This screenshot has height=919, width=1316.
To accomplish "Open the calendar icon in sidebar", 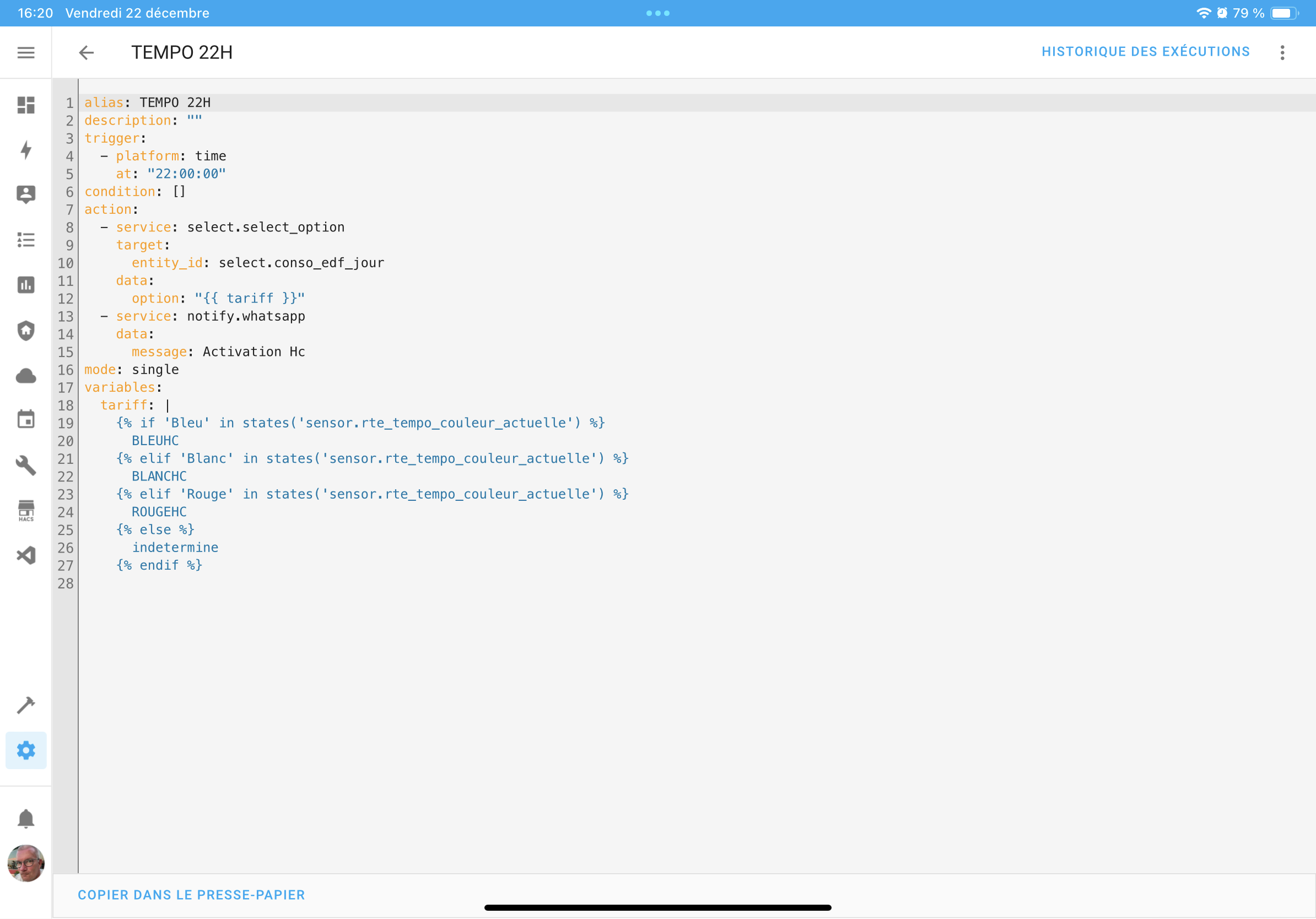I will coord(26,420).
